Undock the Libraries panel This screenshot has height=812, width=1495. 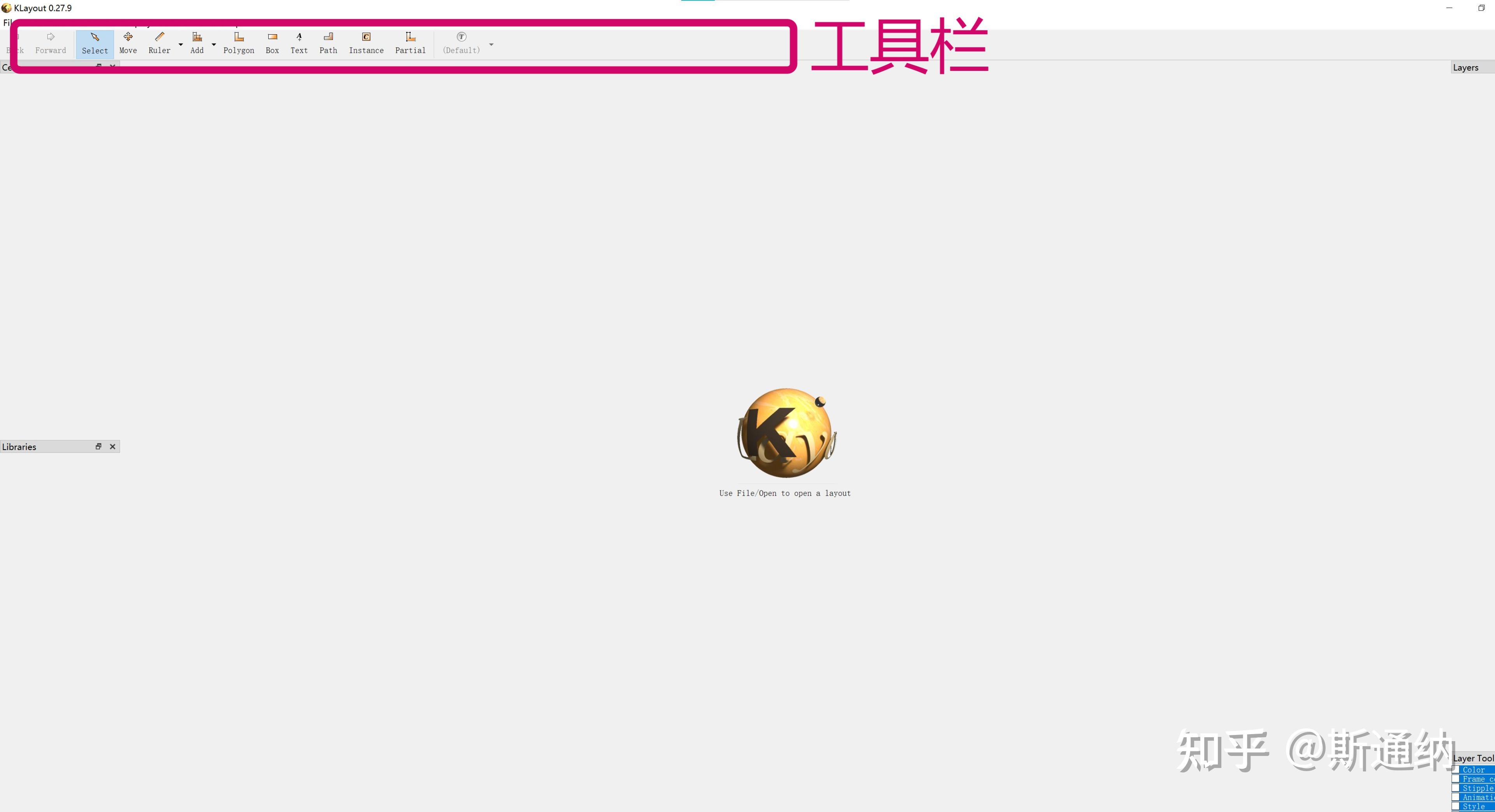pos(98,446)
